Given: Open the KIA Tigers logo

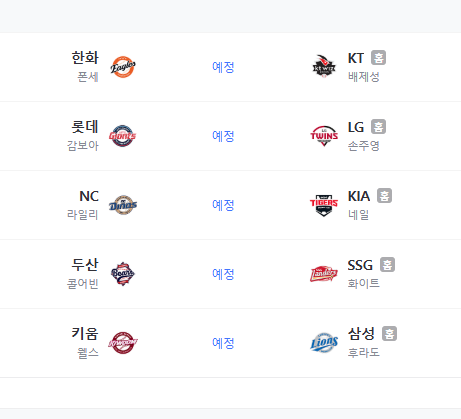Looking at the screenshot, I should click(x=324, y=205).
